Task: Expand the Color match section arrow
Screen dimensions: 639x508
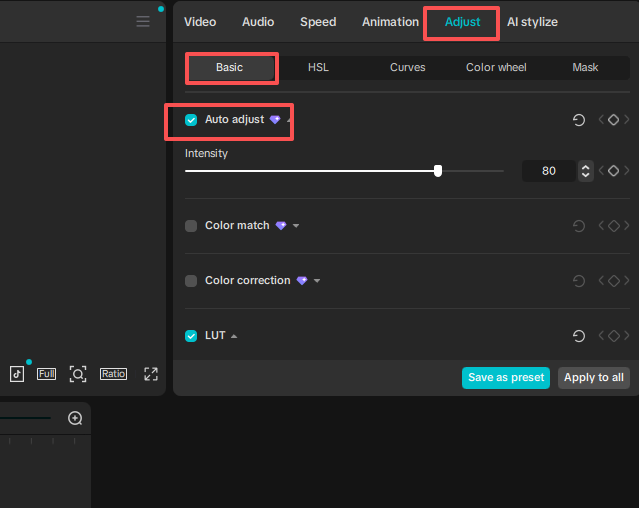Action: 296,226
